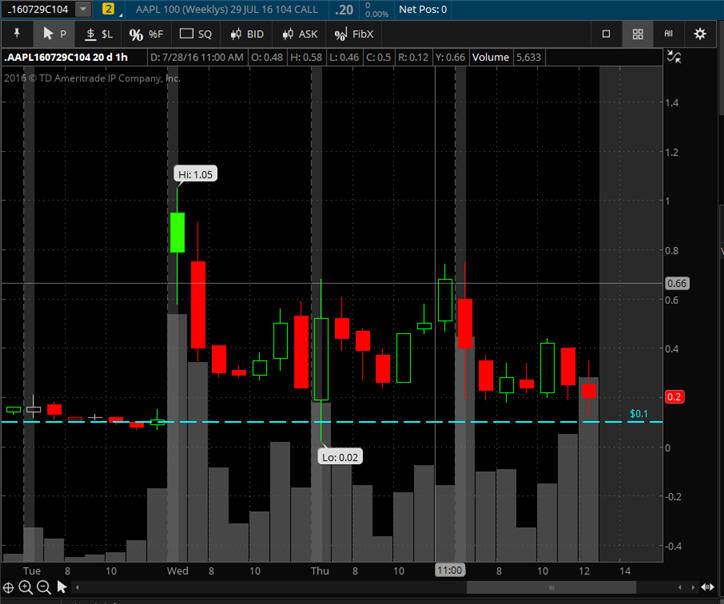Click the .20 last price value
Viewport: 724px width, 604px height.
tap(344, 10)
